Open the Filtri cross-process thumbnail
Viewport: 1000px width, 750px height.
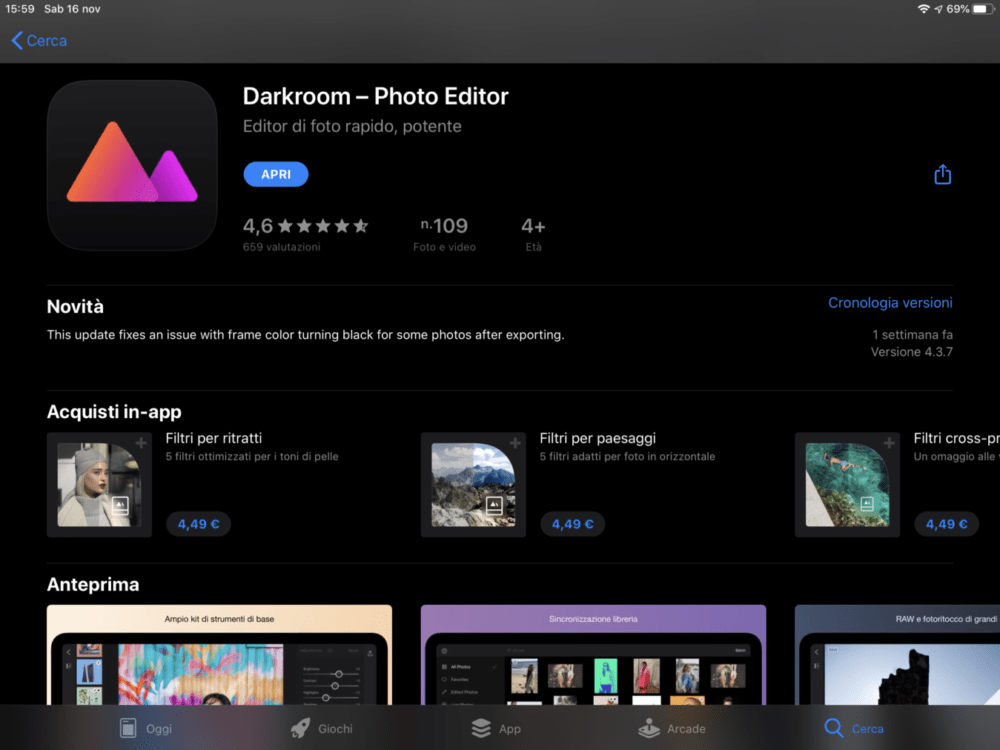(x=847, y=485)
